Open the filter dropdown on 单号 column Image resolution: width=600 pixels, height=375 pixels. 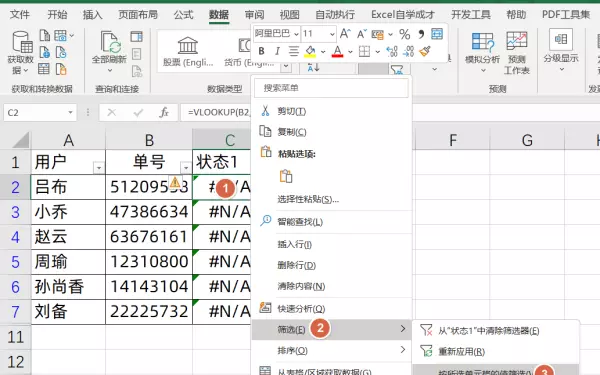tap(186, 168)
